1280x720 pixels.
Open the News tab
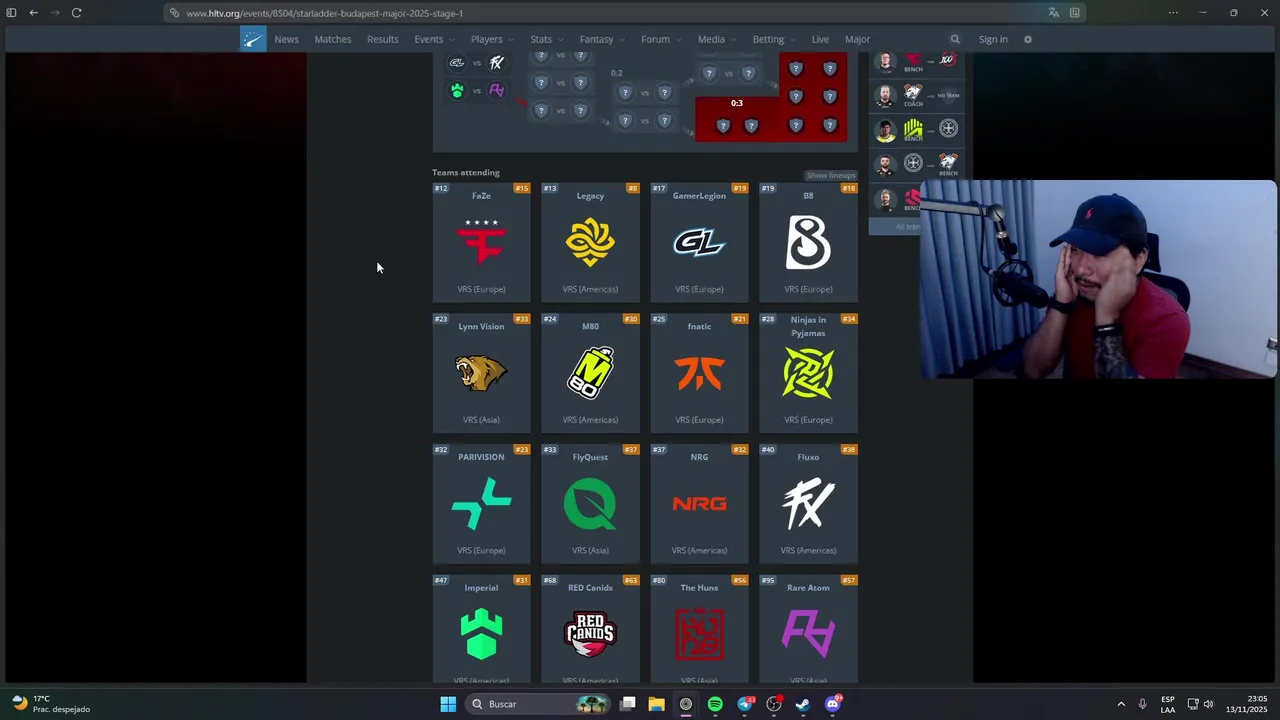click(x=287, y=39)
